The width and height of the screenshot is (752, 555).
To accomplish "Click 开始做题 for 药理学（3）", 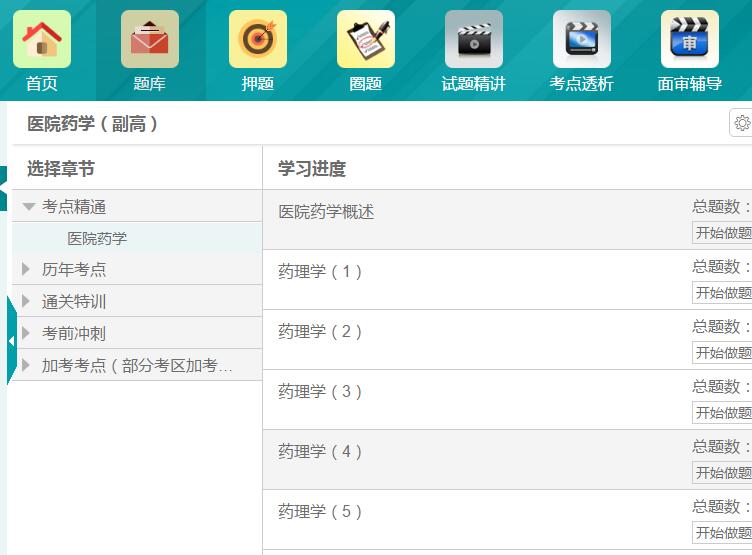I will [x=724, y=413].
